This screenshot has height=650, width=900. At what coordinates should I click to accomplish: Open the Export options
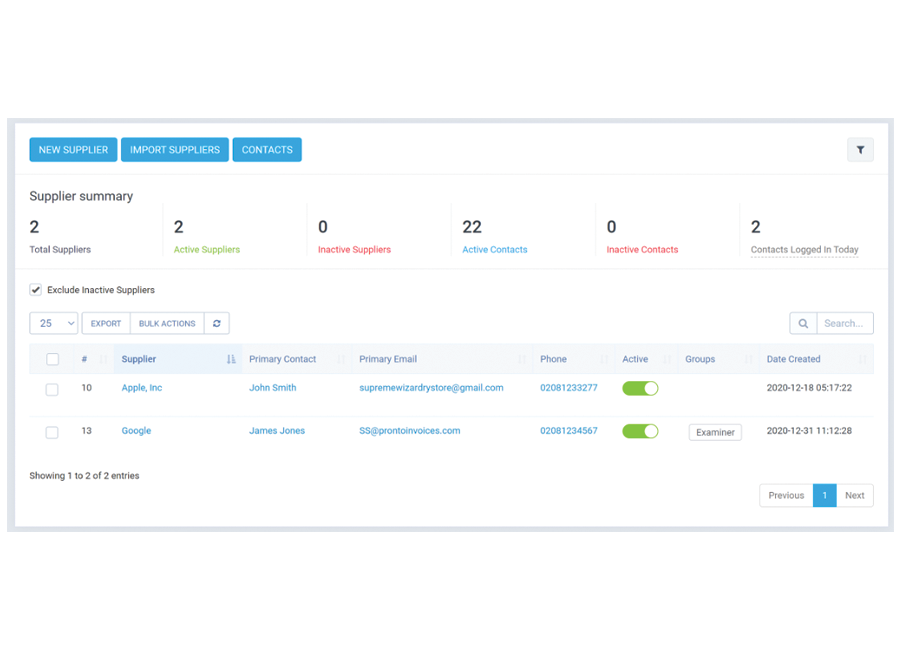106,323
